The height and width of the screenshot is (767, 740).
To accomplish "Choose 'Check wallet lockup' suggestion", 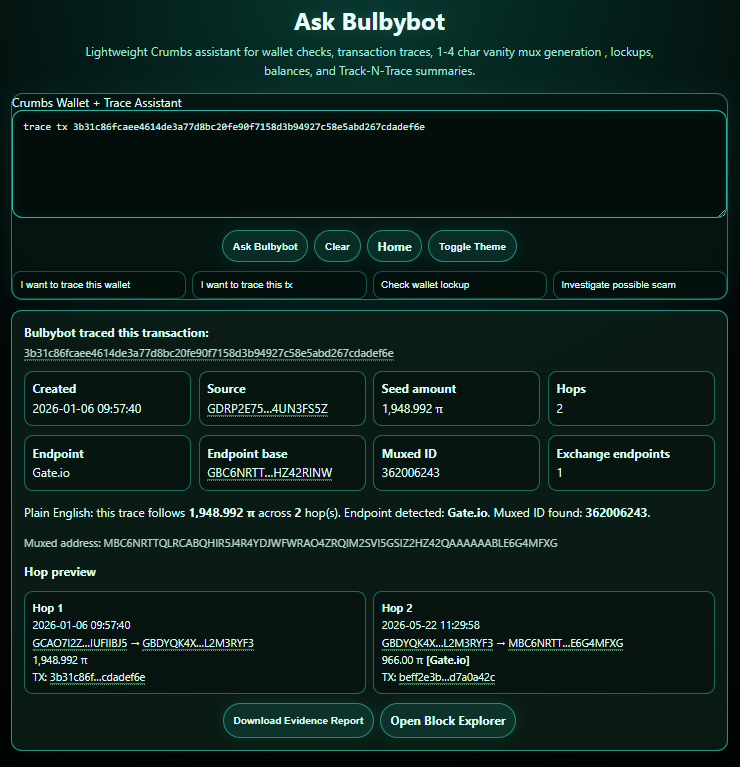I will click(460, 285).
